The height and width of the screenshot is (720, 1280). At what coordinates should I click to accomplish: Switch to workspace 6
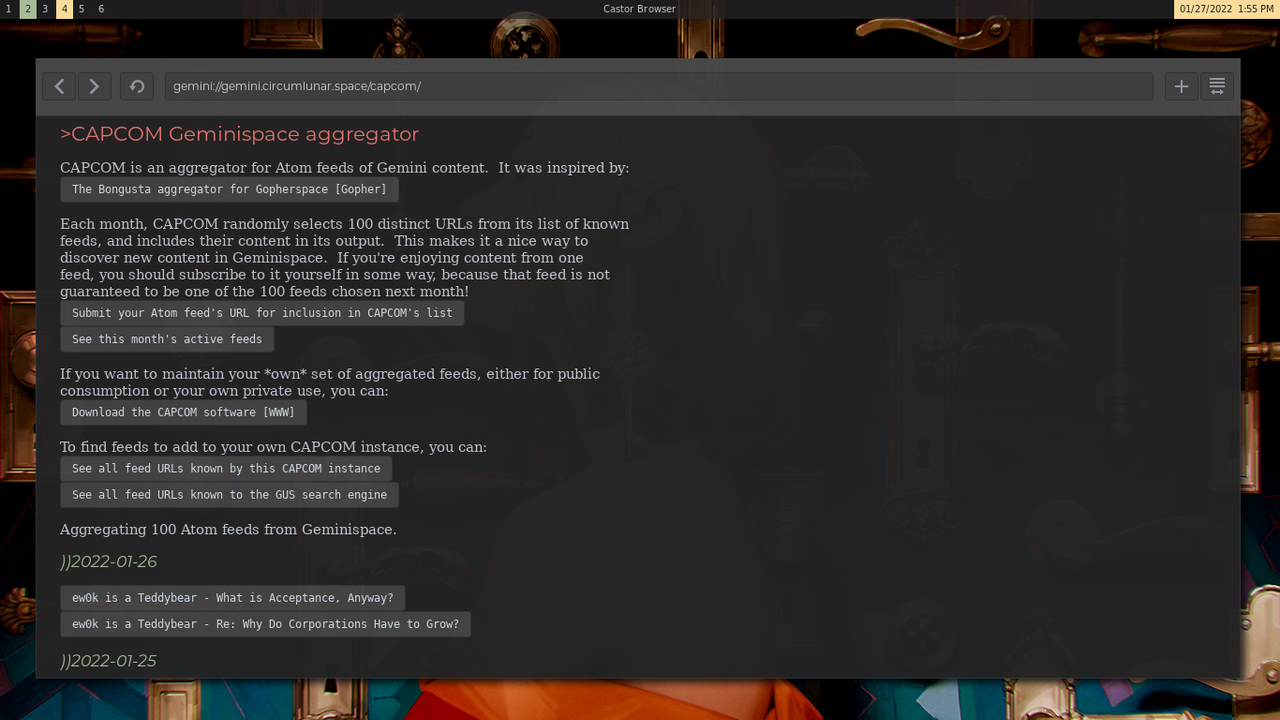(x=101, y=9)
